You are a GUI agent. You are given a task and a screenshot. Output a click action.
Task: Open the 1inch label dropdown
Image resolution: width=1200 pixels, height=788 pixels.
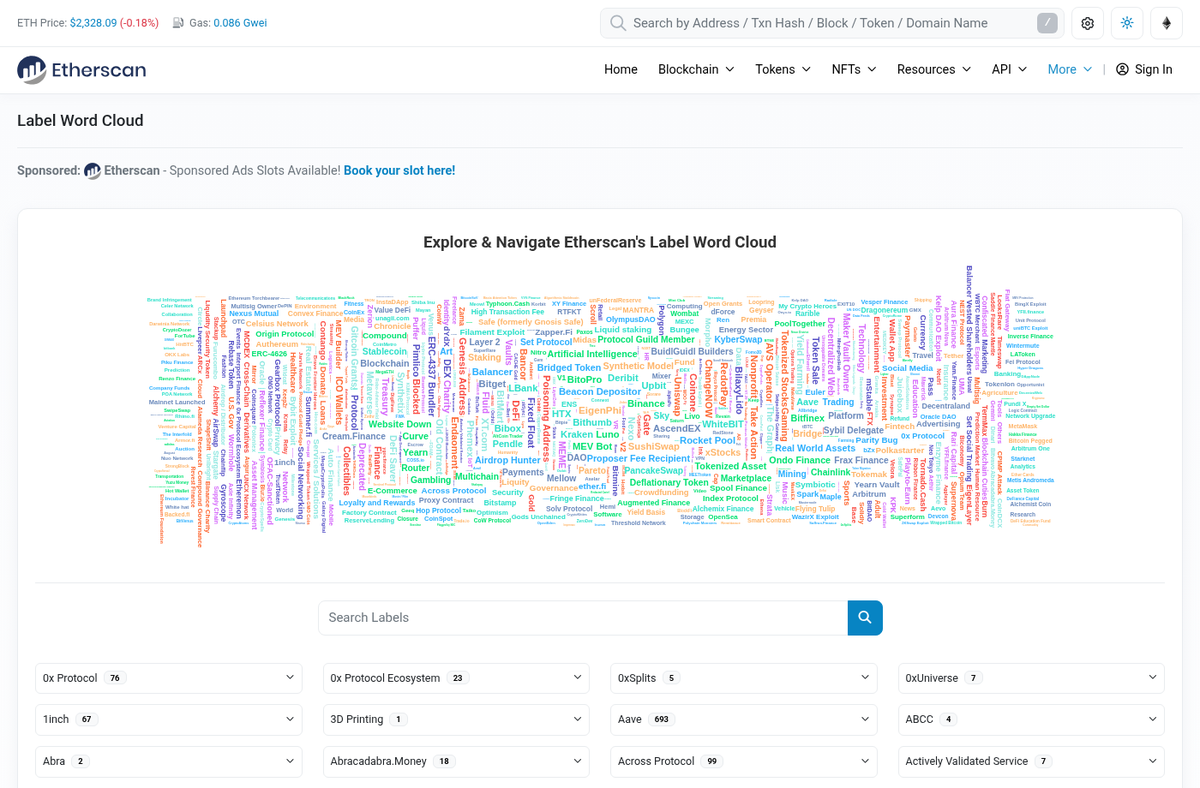click(168, 720)
